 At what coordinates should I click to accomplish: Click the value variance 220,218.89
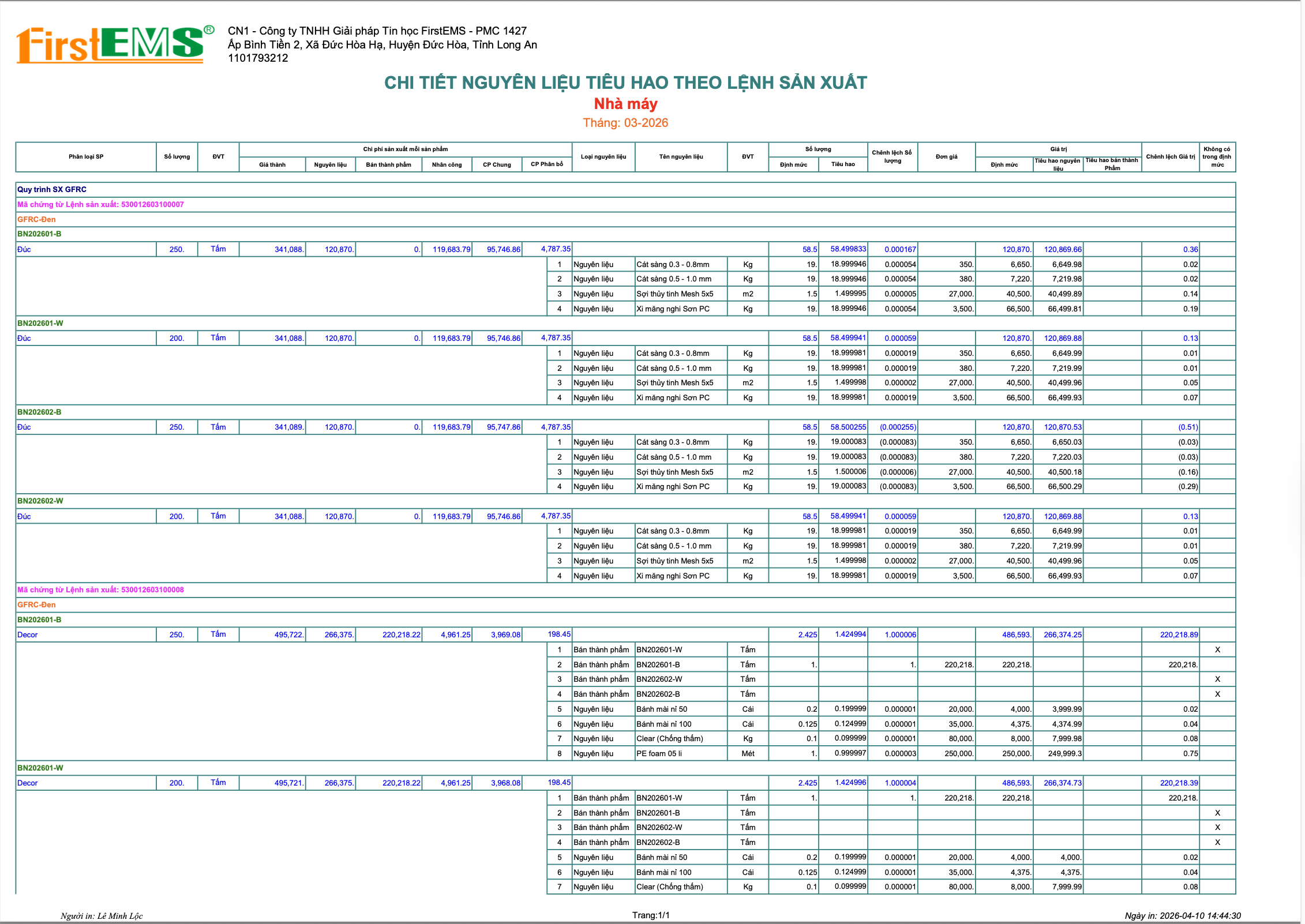pos(1179,635)
